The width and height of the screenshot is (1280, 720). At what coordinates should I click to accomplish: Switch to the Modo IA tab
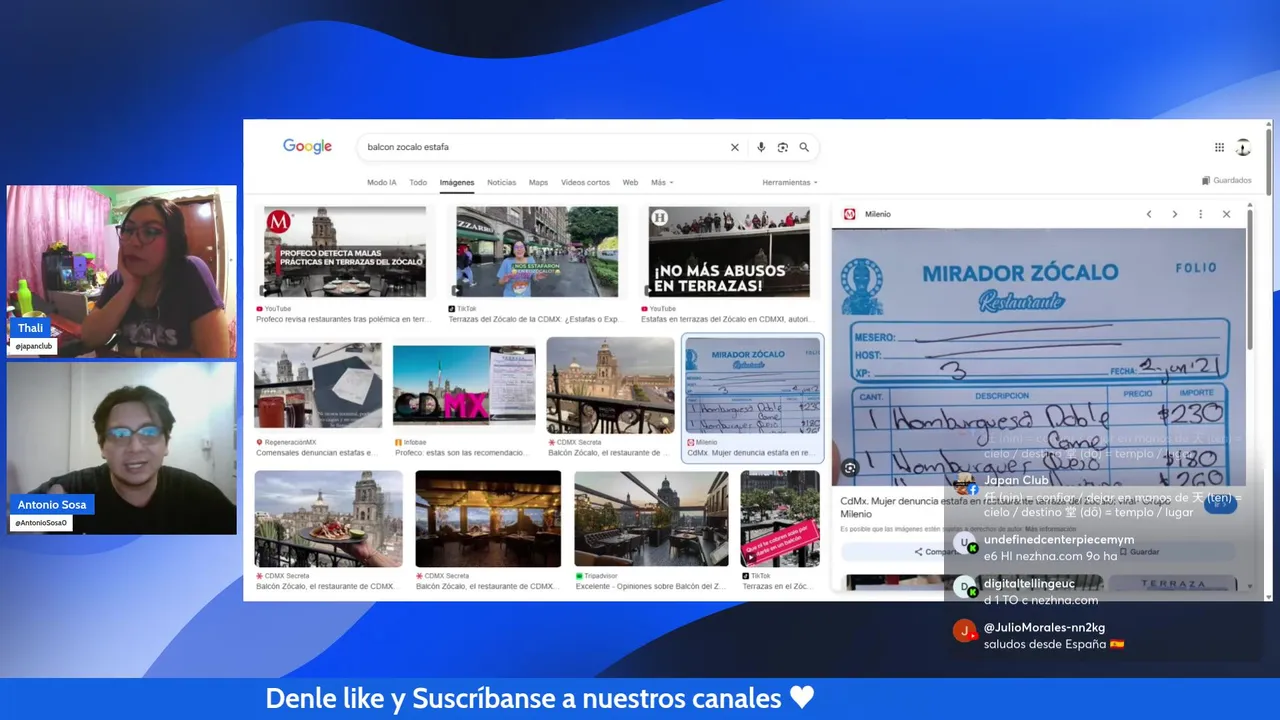tap(382, 182)
